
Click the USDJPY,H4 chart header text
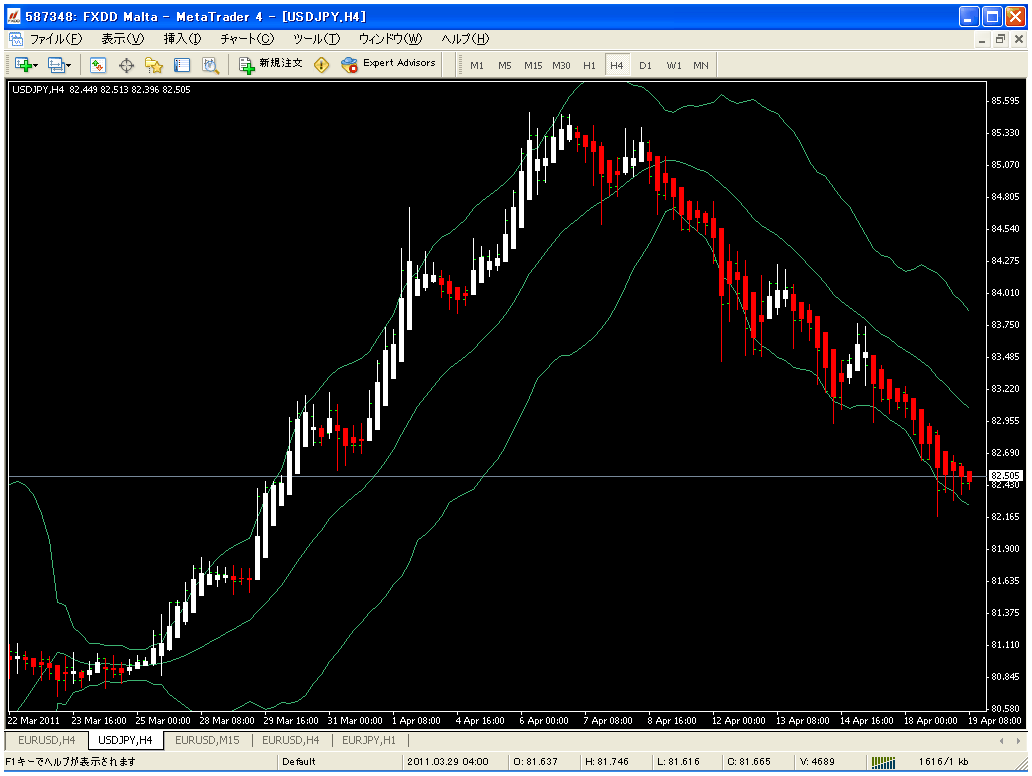[101, 90]
